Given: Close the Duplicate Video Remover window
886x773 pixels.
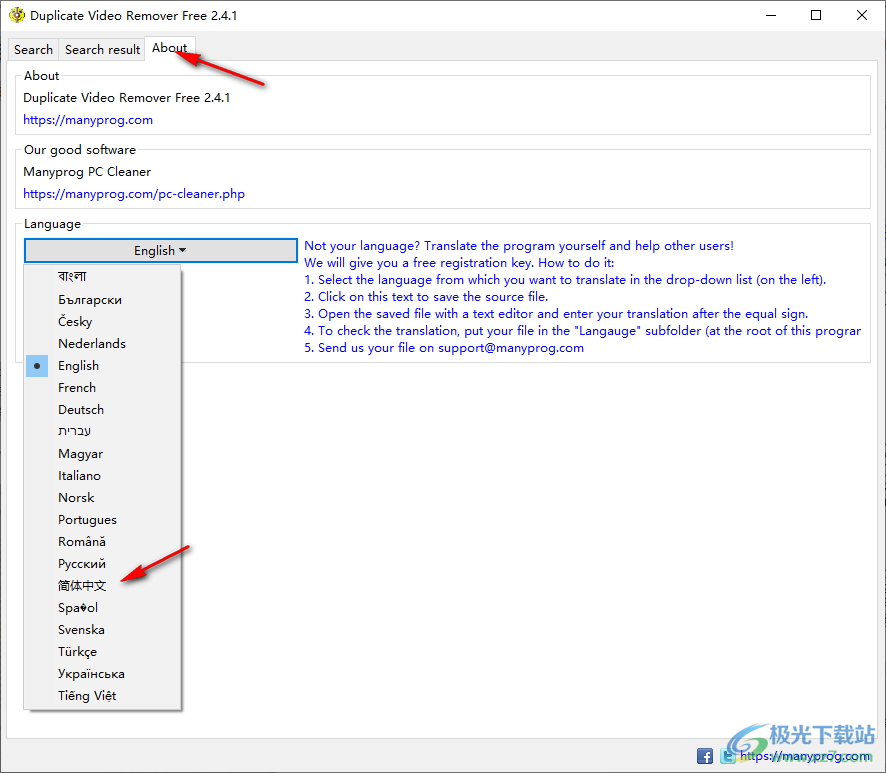Looking at the screenshot, I should pos(862,15).
